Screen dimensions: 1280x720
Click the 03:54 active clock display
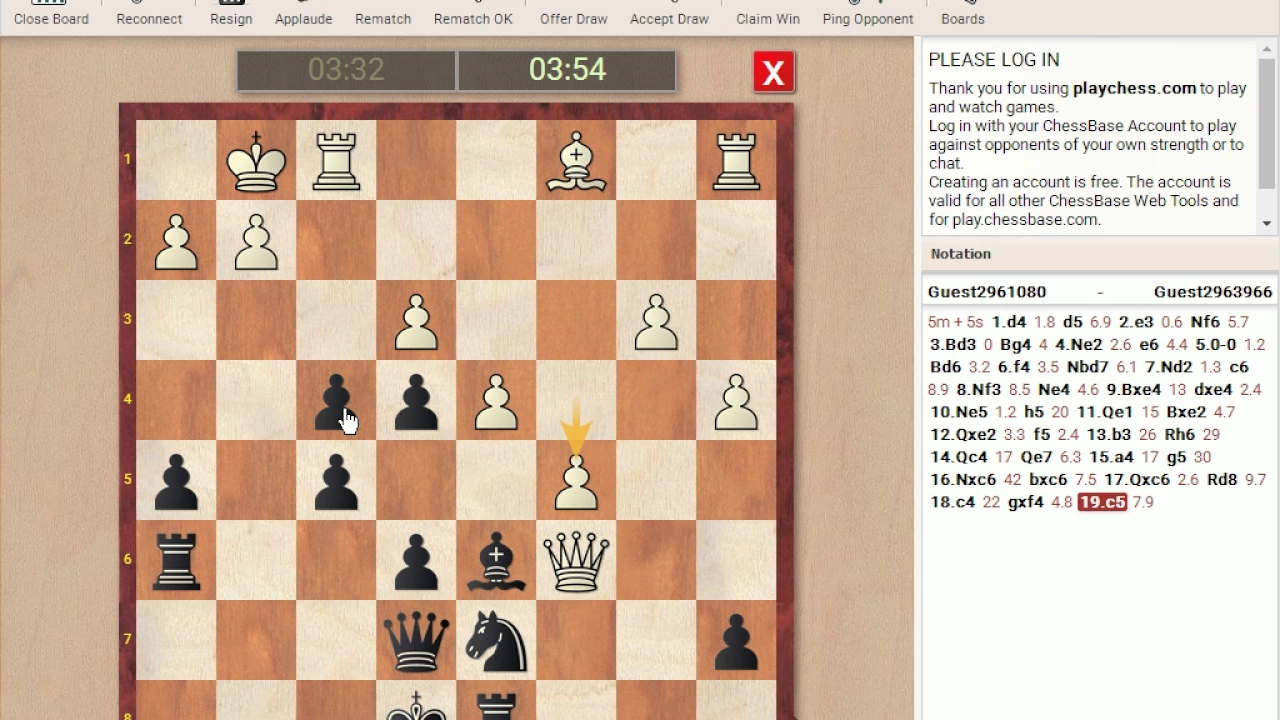pyautogui.click(x=567, y=70)
